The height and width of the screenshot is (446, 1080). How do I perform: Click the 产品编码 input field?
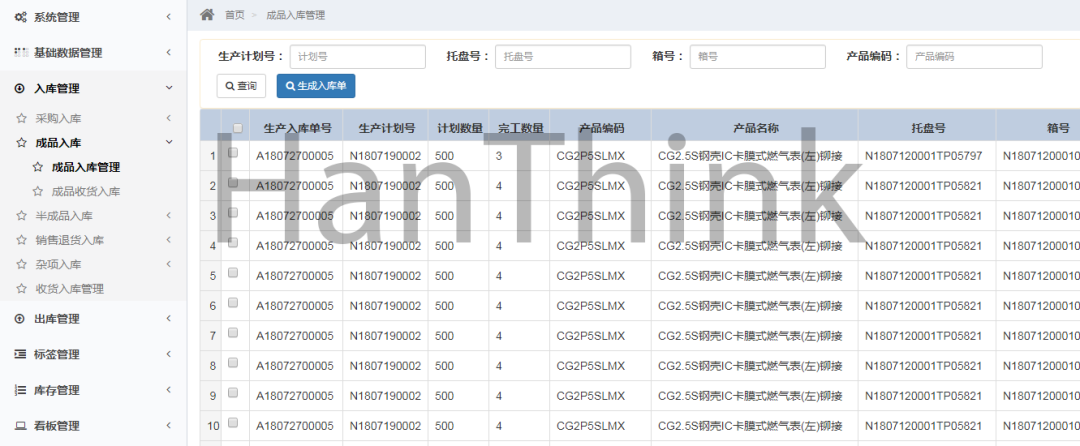[973, 57]
